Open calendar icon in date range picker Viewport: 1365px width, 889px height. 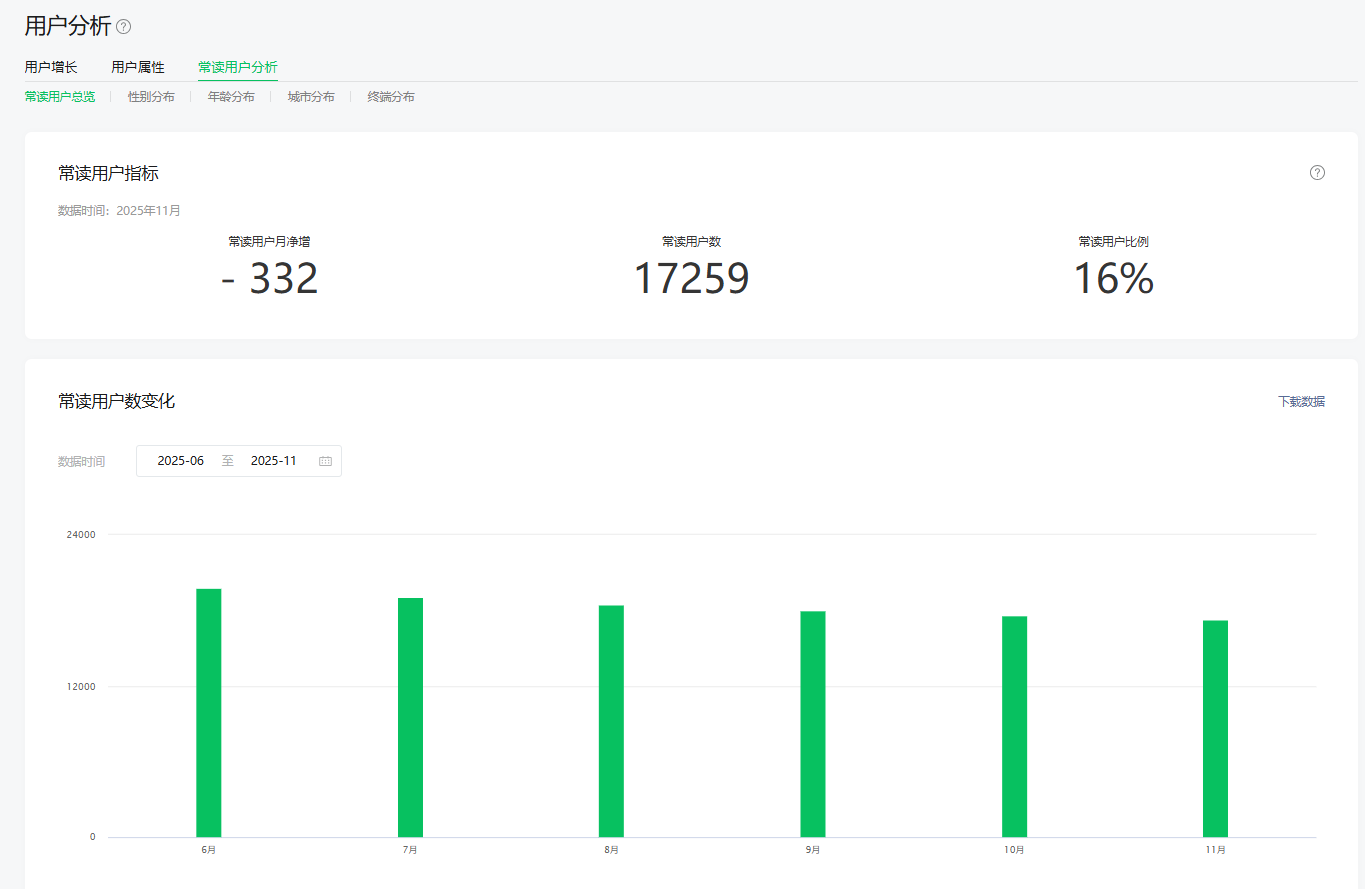(325, 461)
